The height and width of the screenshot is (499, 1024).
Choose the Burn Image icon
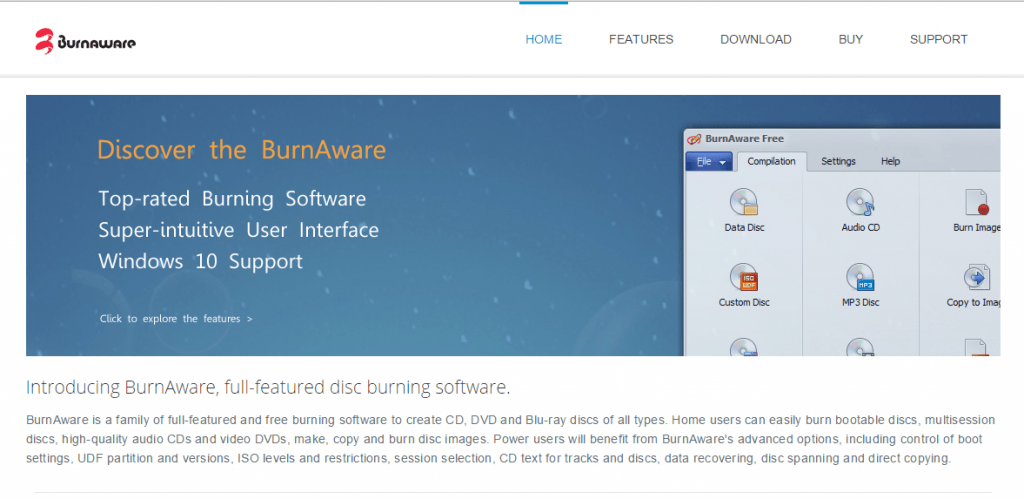point(977,202)
